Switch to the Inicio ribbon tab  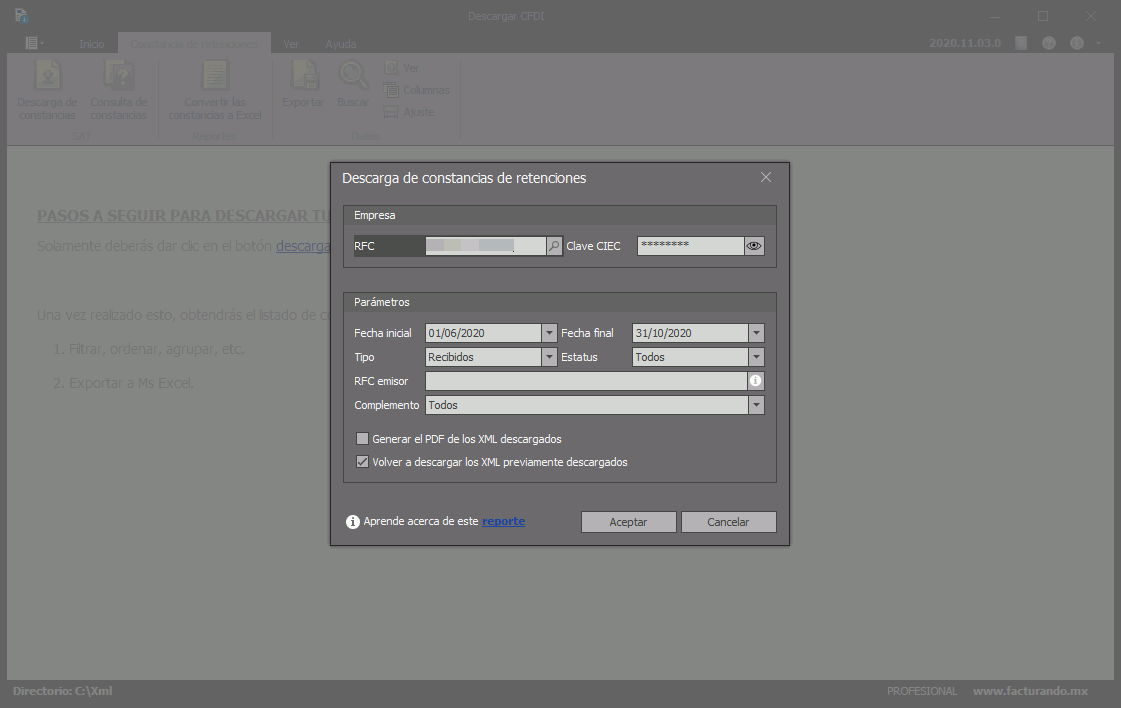(x=92, y=44)
